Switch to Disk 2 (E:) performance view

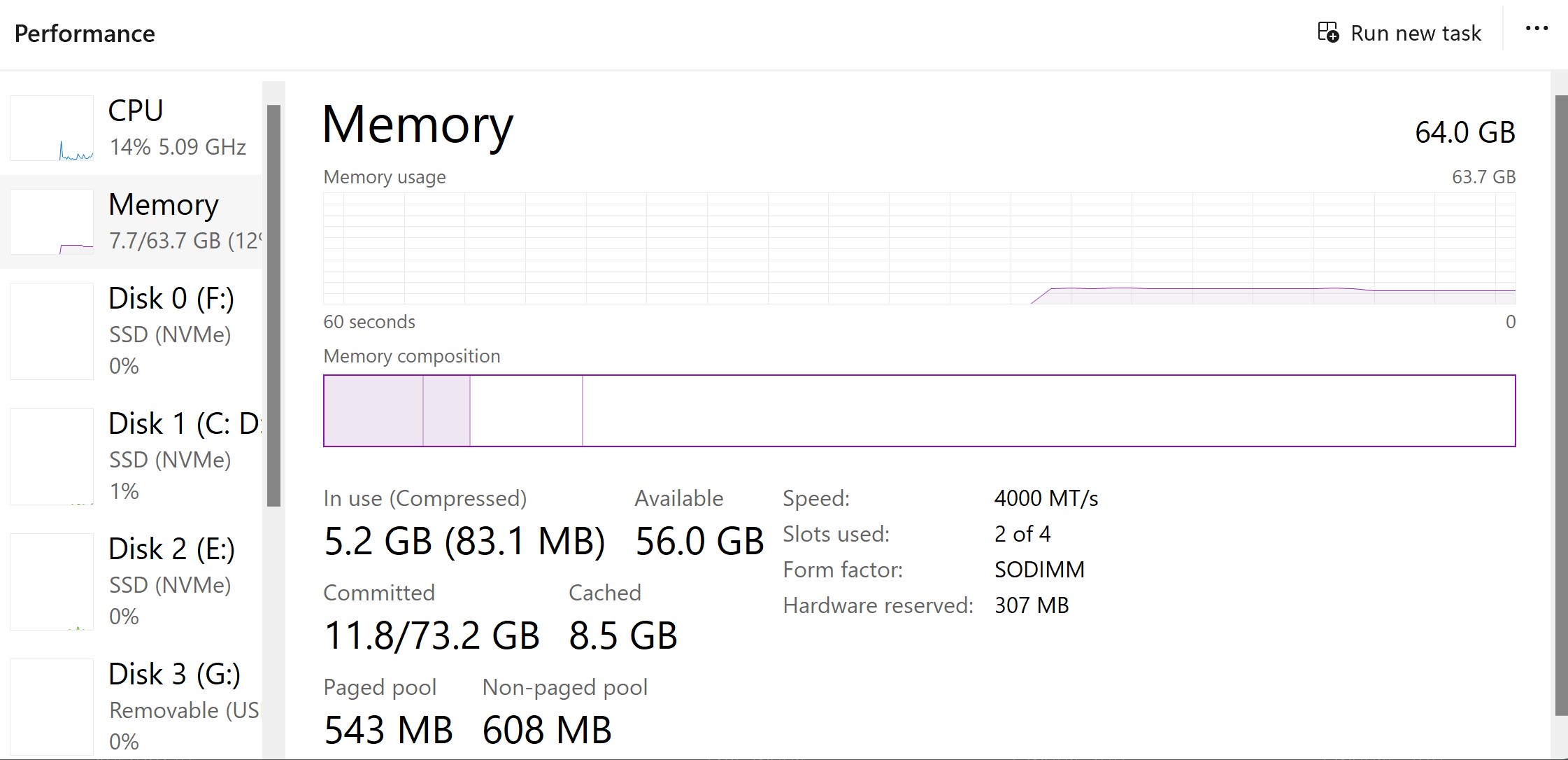click(131, 582)
